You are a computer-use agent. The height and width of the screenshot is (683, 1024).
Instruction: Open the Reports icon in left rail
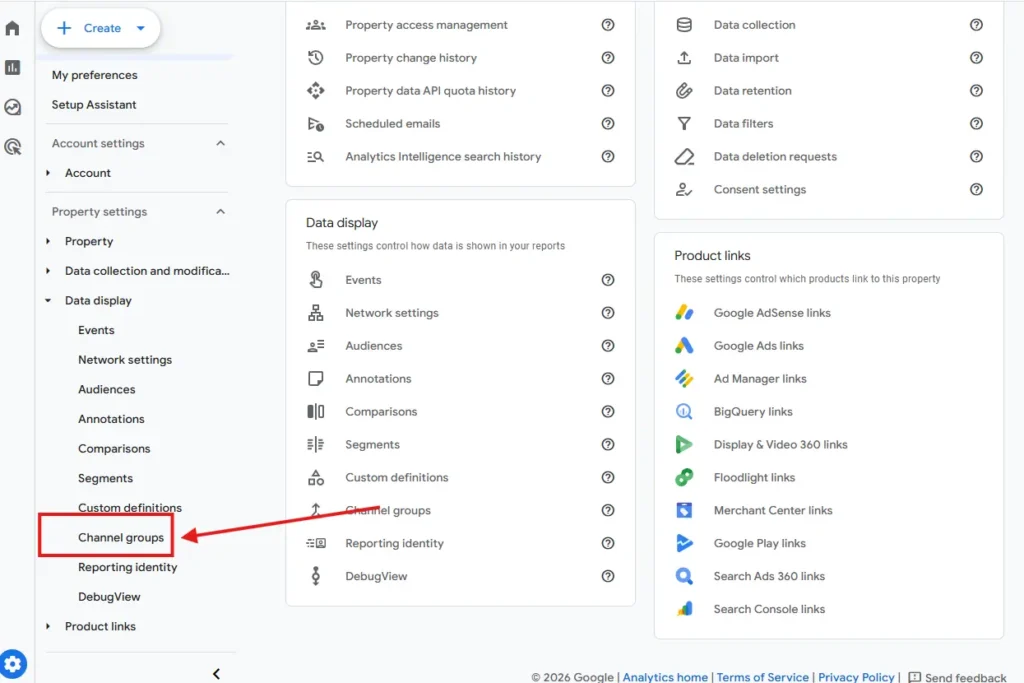click(13, 68)
